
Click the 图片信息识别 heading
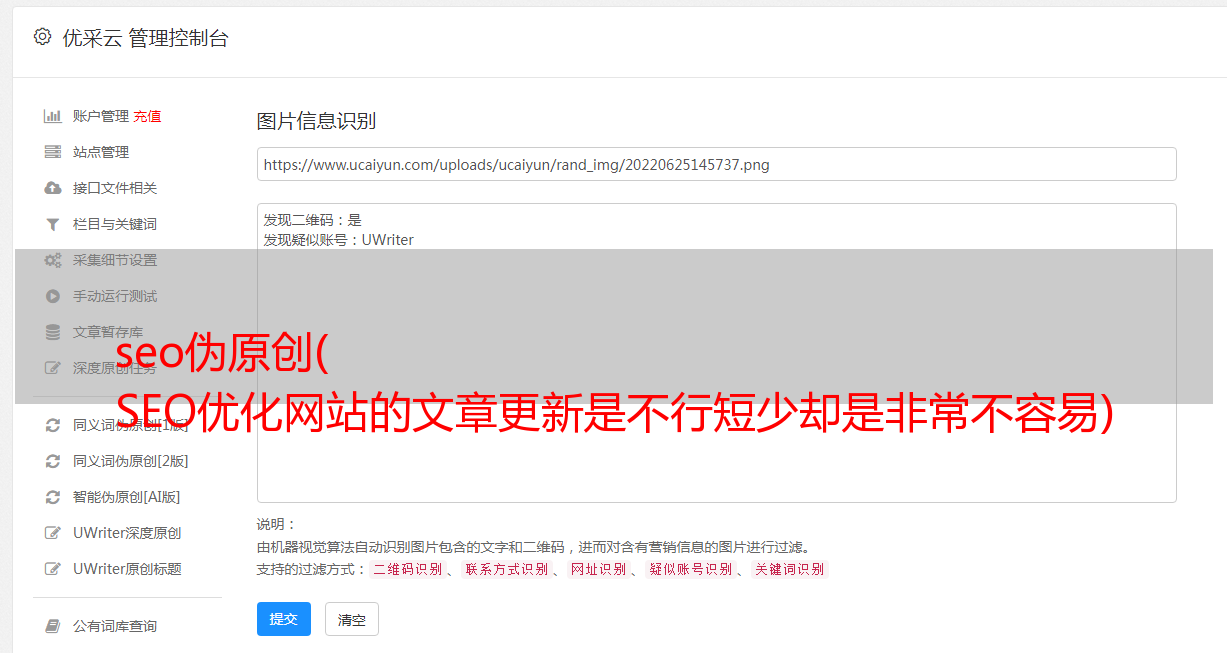pos(316,121)
